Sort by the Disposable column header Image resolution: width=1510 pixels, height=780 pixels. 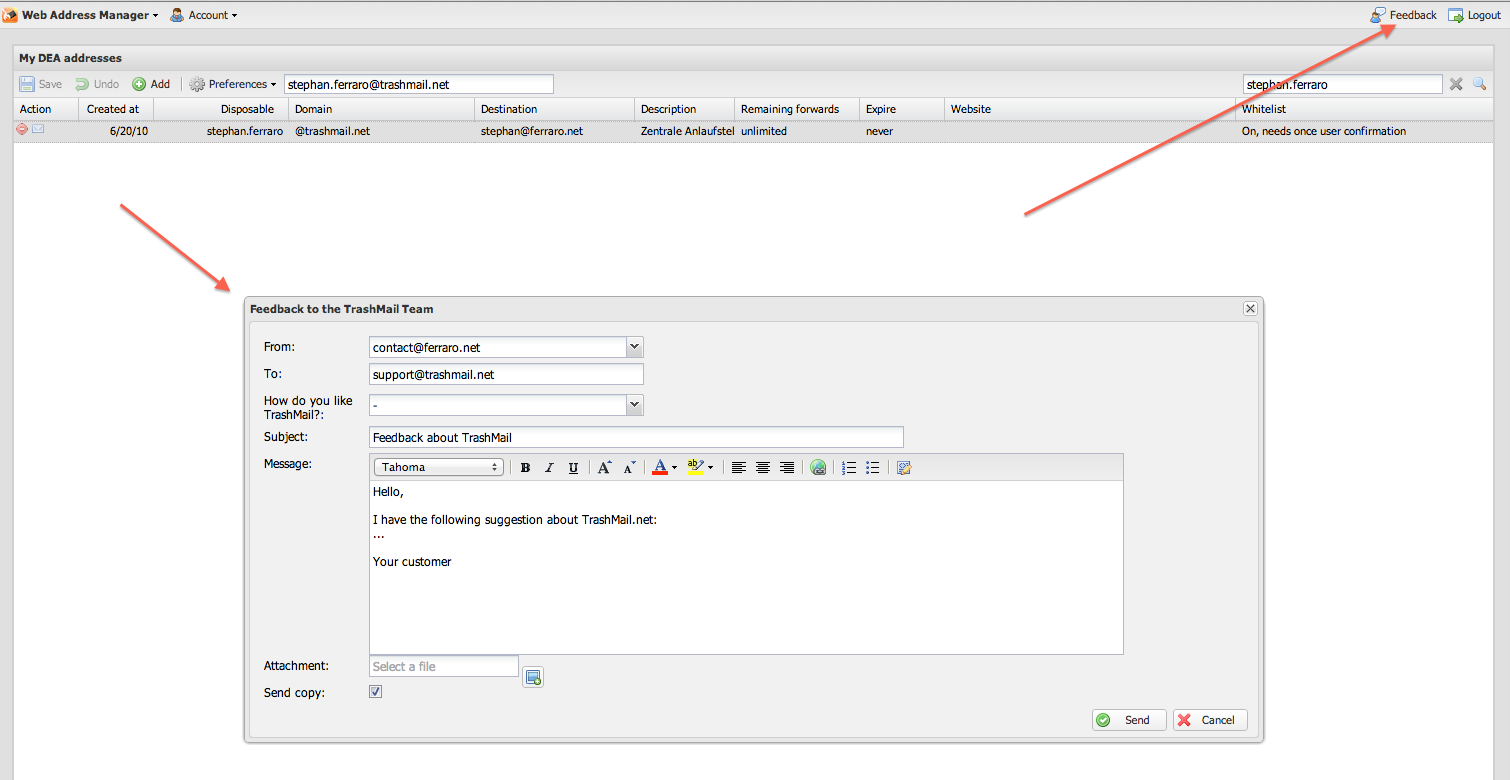[x=221, y=109]
